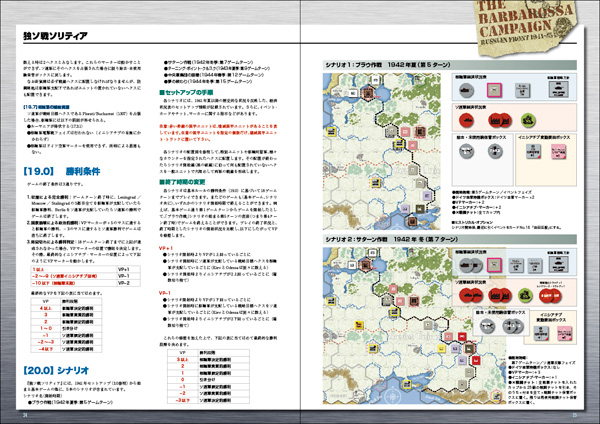This screenshot has width=600, height=424.
Task: Select the grey initiative marker in Scenario 1 initiative box
Action: click(x=533, y=152)
